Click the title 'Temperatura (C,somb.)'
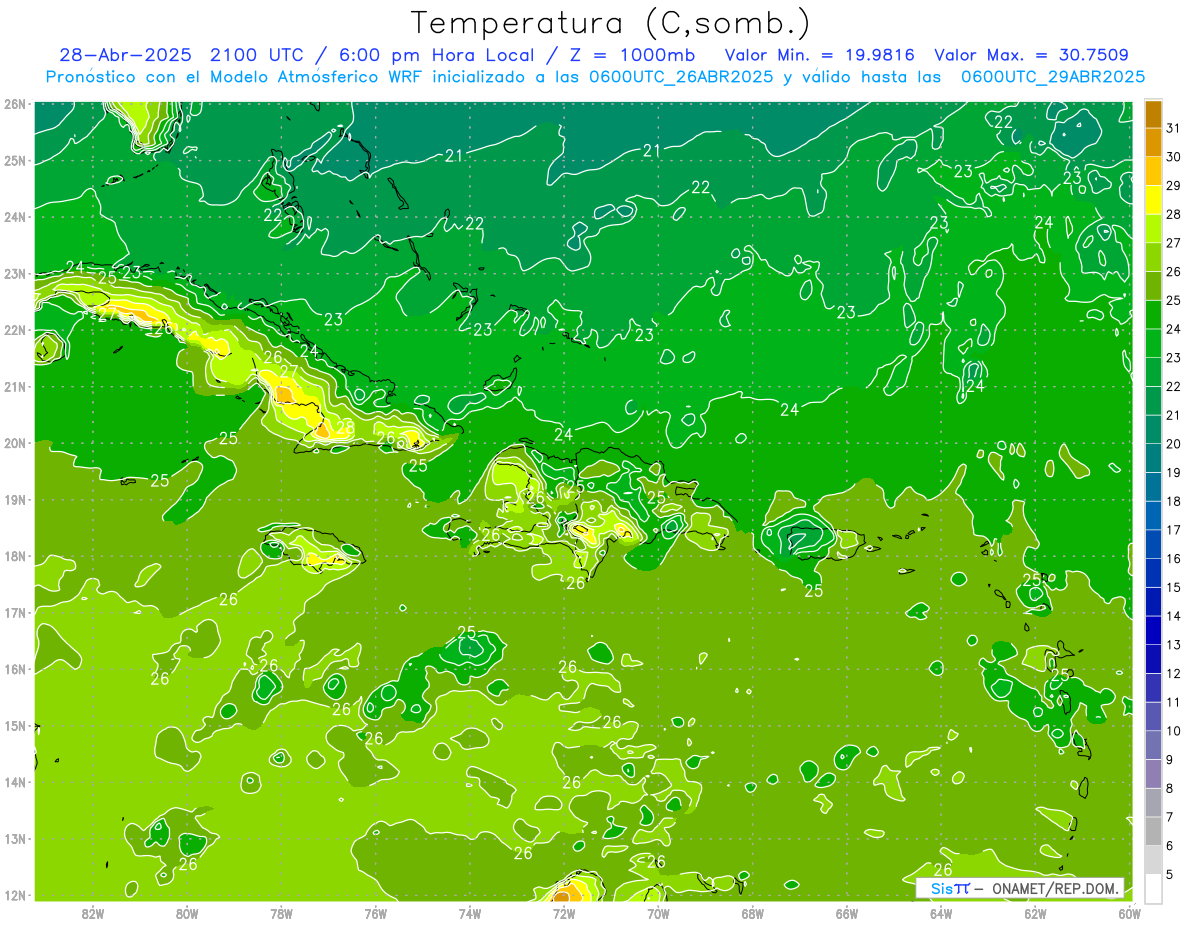 click(x=611, y=24)
